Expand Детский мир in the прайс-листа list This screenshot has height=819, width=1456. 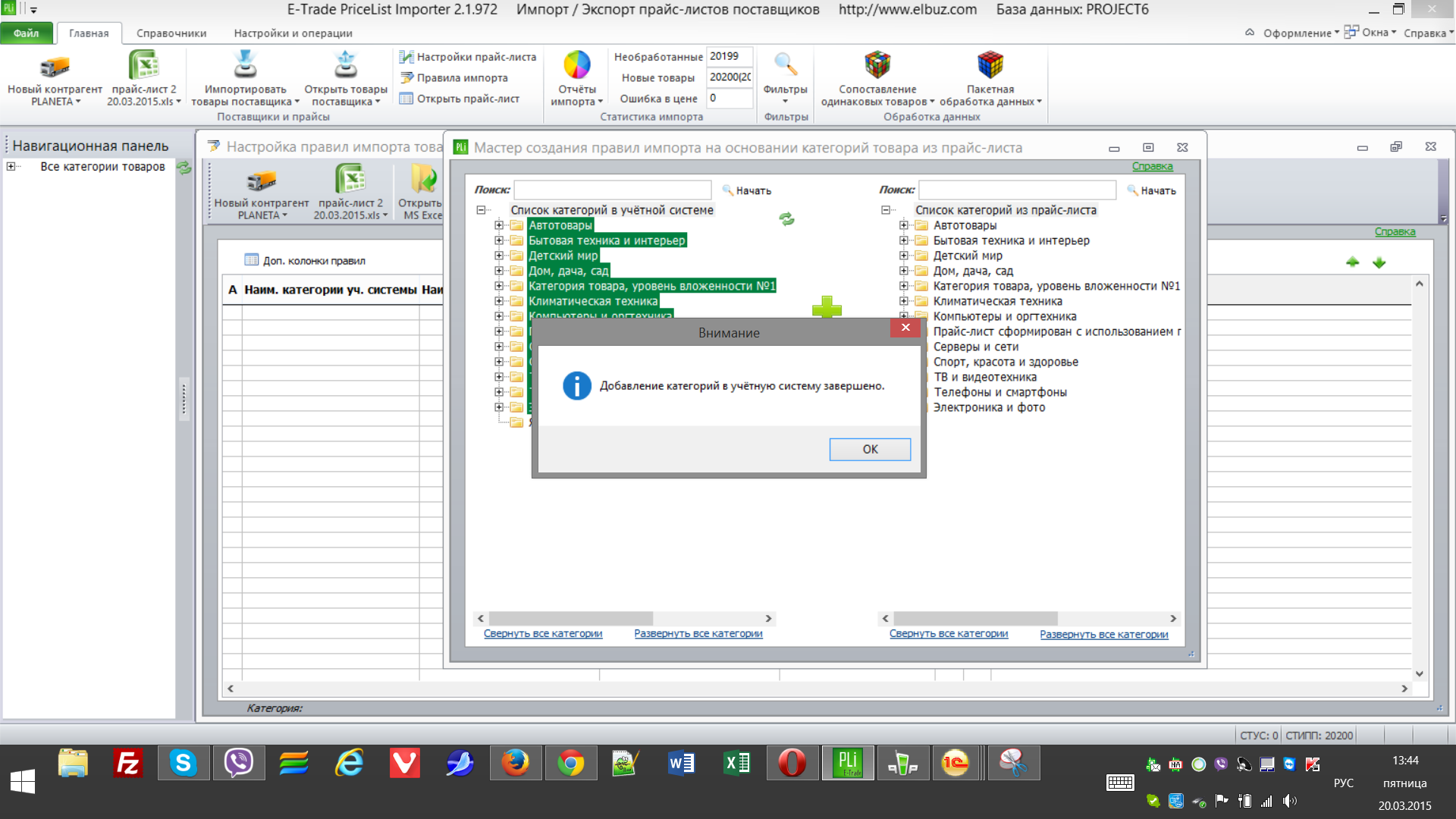click(904, 256)
